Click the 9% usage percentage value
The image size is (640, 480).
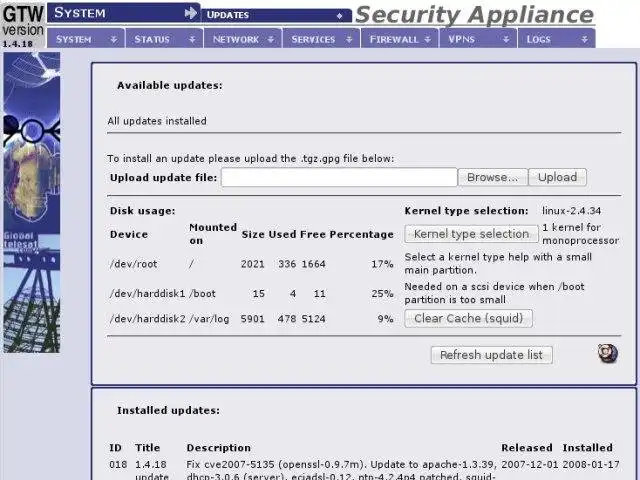coord(385,319)
